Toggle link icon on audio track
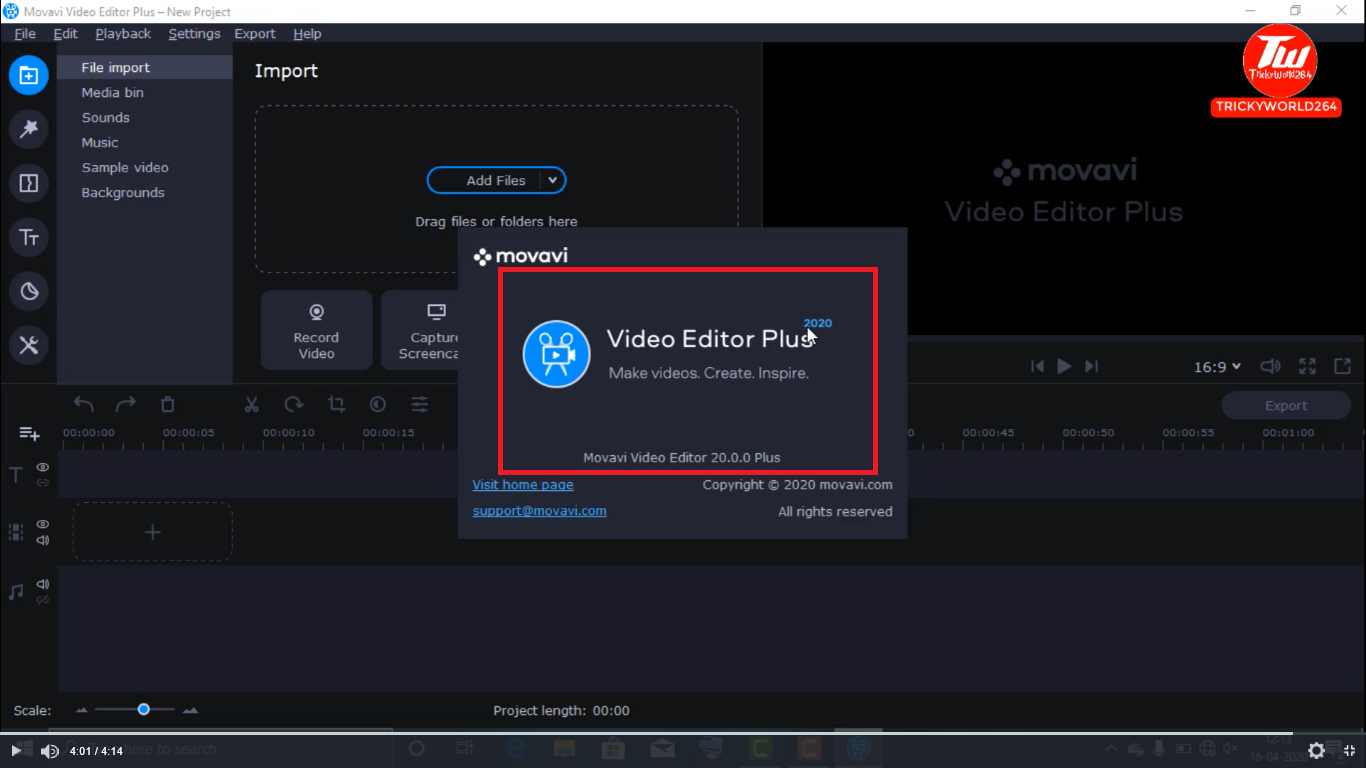The image size is (1366, 768). (x=43, y=599)
